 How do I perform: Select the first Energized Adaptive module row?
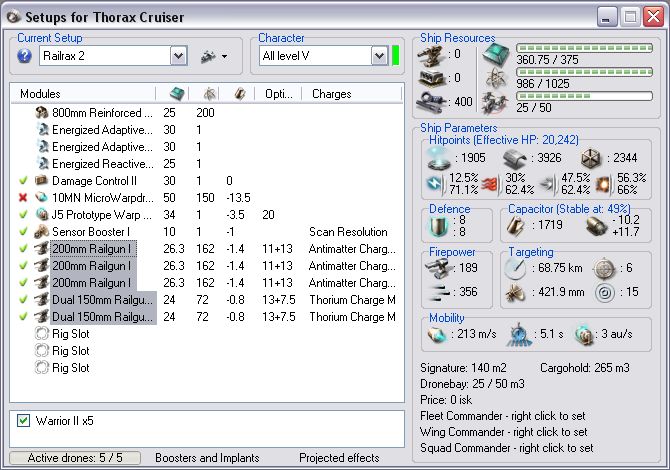click(x=207, y=130)
